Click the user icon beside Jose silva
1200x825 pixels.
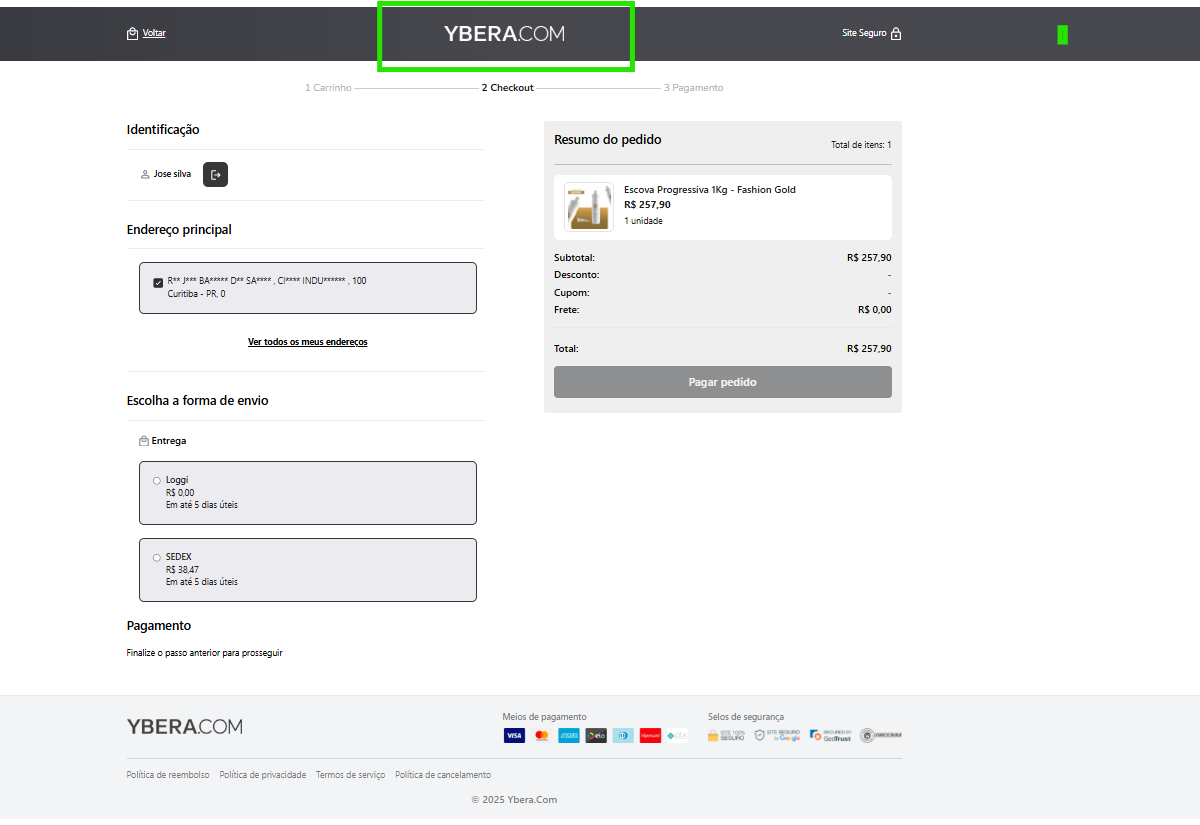click(145, 174)
